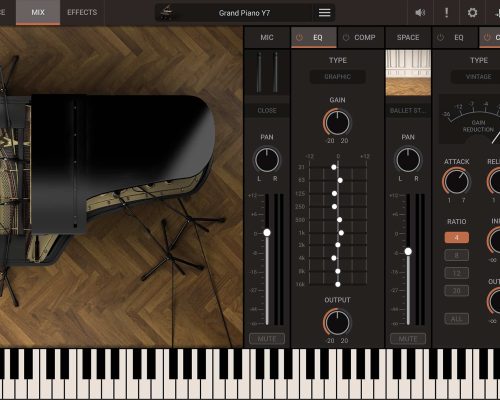
Task: Click the SPACE channel volume fader handle
Action: 408,251
